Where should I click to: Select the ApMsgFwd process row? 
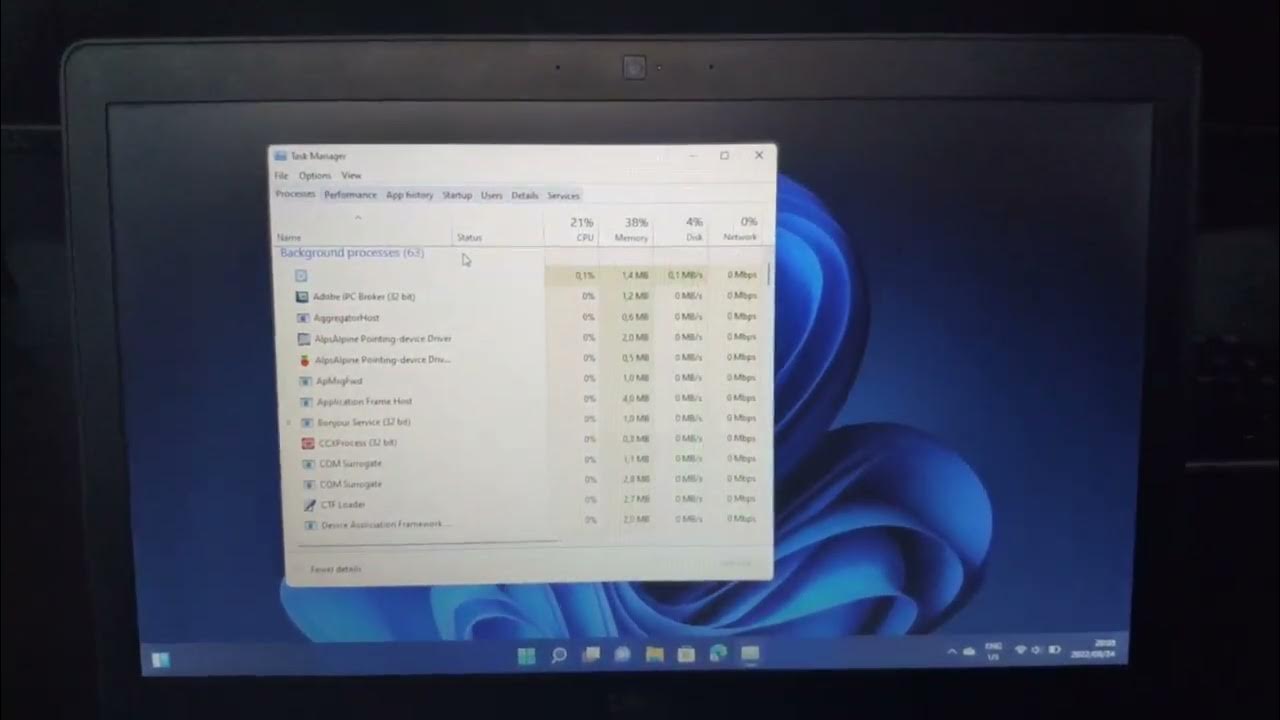point(523,379)
